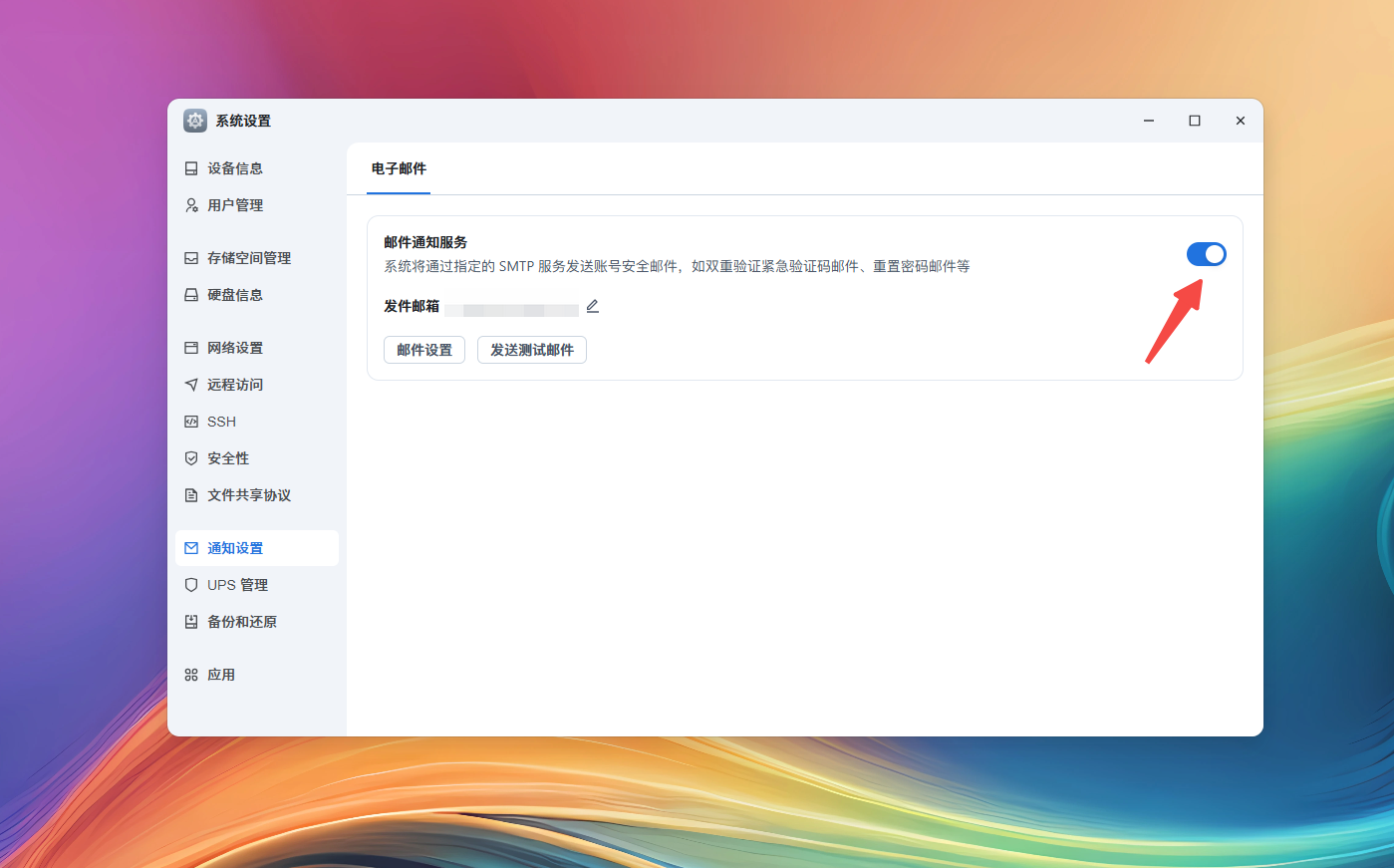The width and height of the screenshot is (1394, 868).
Task: Open UPS 管理 via the shield icon
Action: click(191, 584)
